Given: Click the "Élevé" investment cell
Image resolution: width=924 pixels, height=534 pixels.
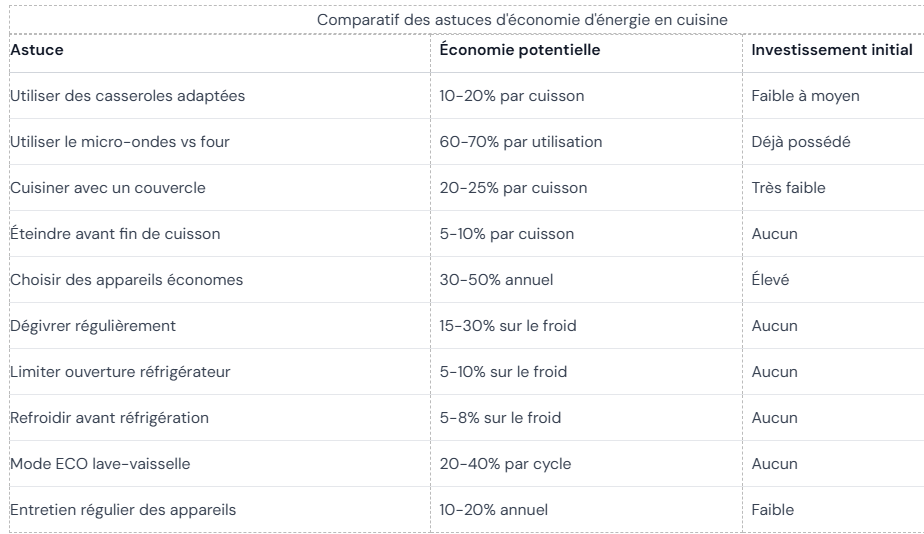Looking at the screenshot, I should tap(770, 280).
